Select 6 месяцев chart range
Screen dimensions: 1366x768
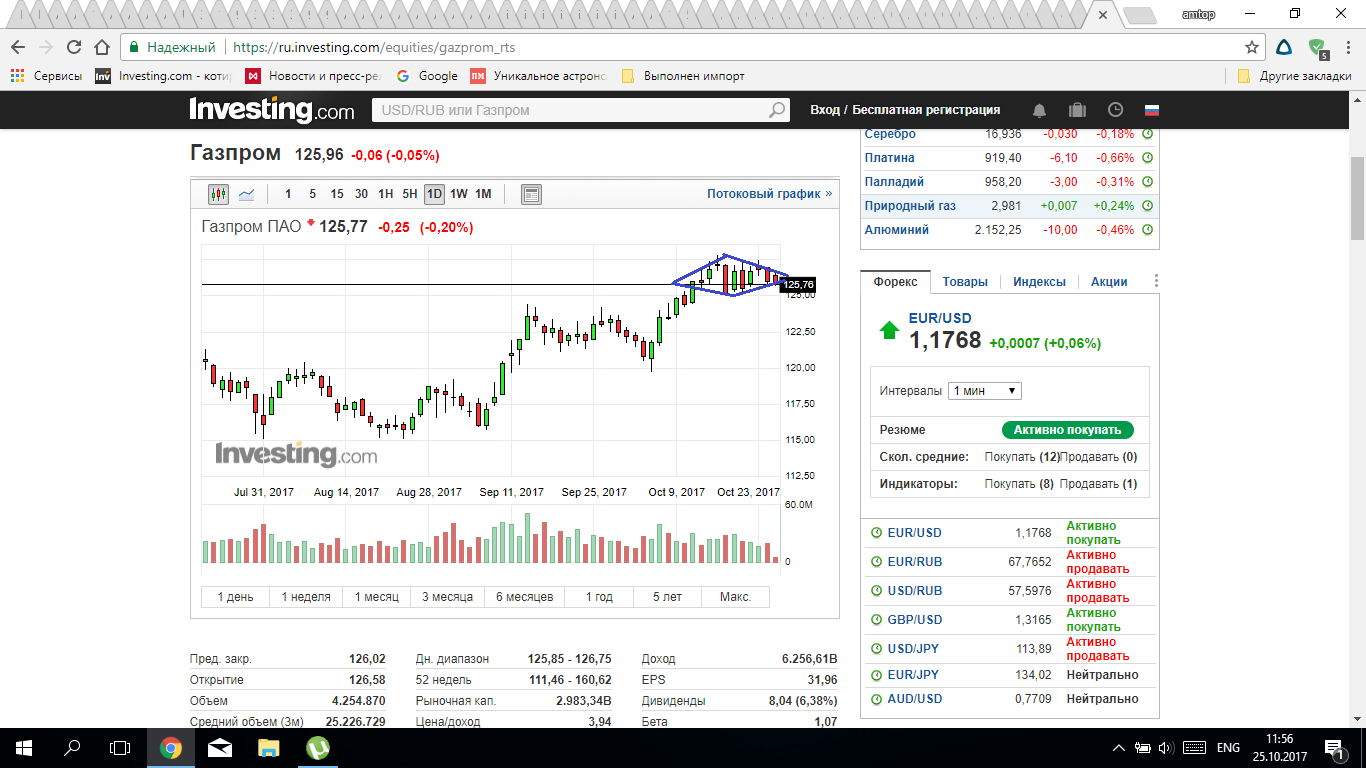click(524, 597)
